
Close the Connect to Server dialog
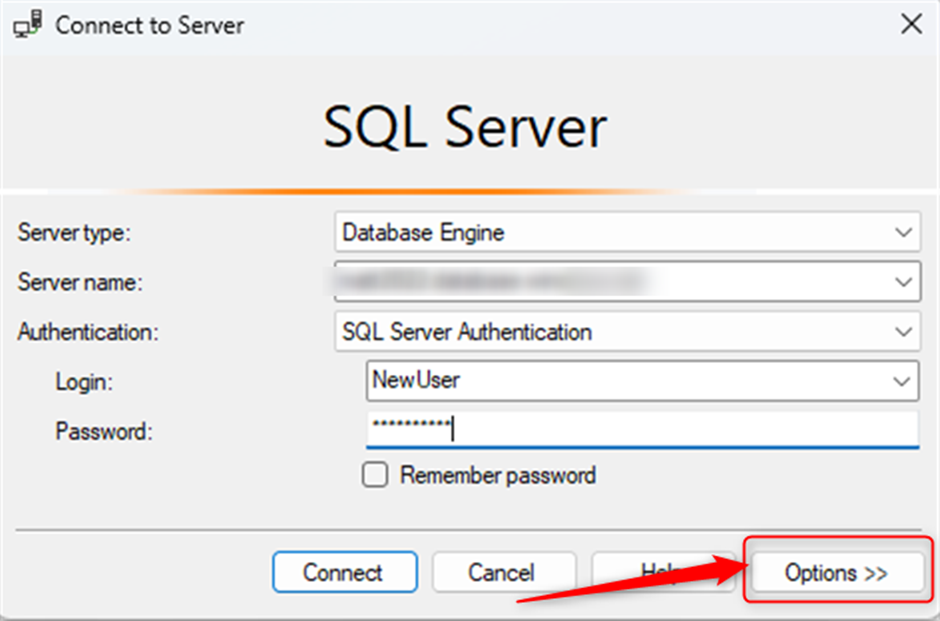point(911,25)
